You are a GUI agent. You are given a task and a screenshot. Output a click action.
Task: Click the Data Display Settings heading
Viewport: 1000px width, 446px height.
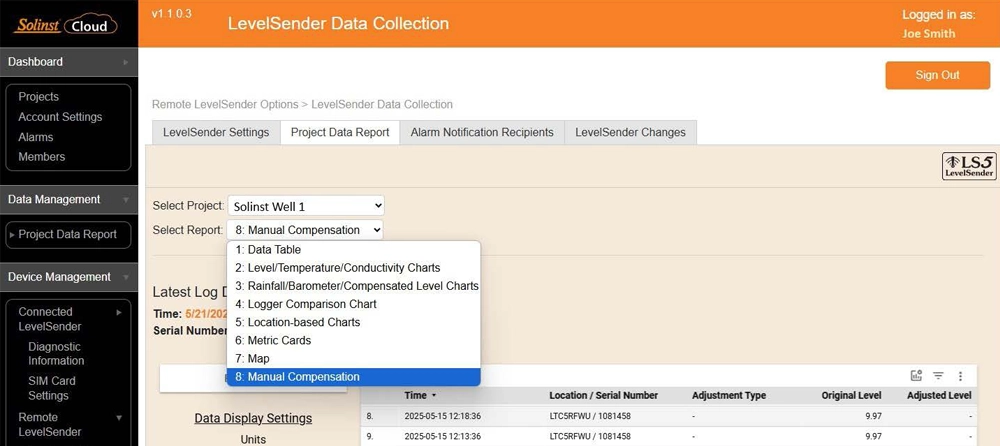[253, 419]
